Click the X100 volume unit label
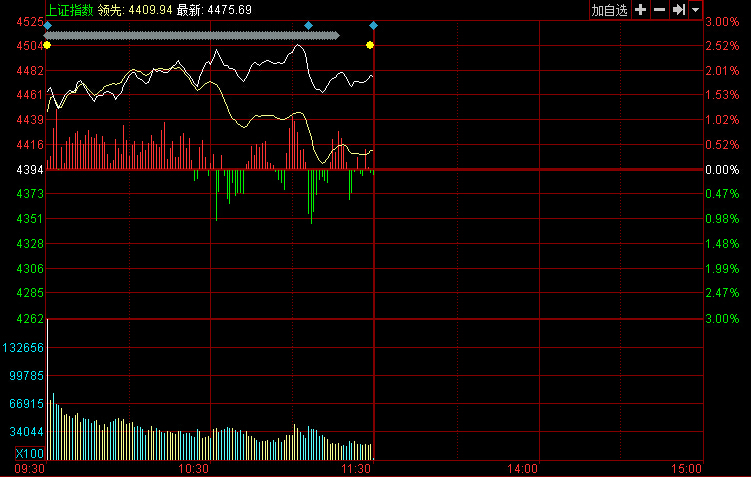 tap(30, 453)
